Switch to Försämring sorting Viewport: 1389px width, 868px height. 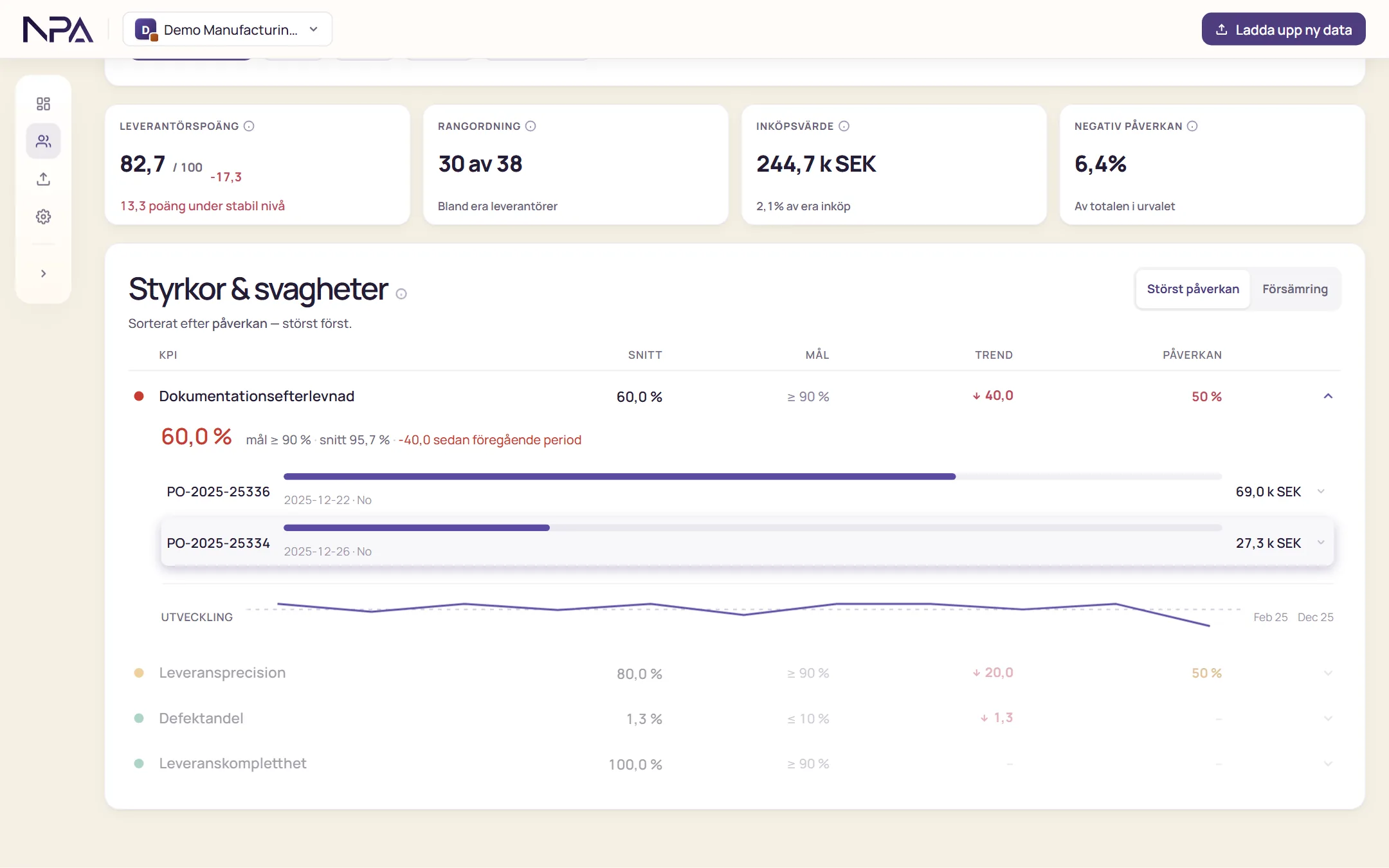coord(1294,289)
